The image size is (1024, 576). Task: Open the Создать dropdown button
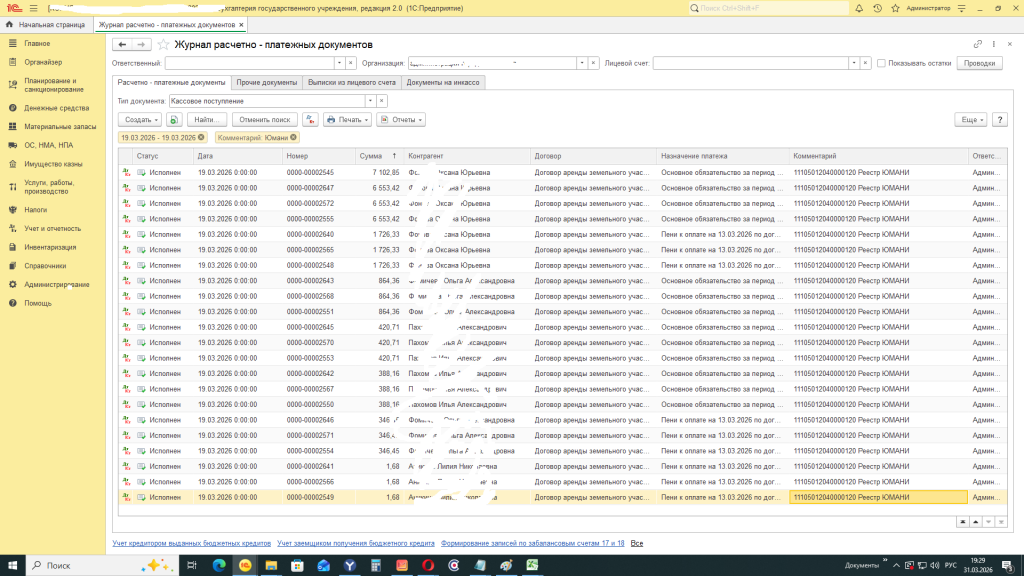pos(140,120)
